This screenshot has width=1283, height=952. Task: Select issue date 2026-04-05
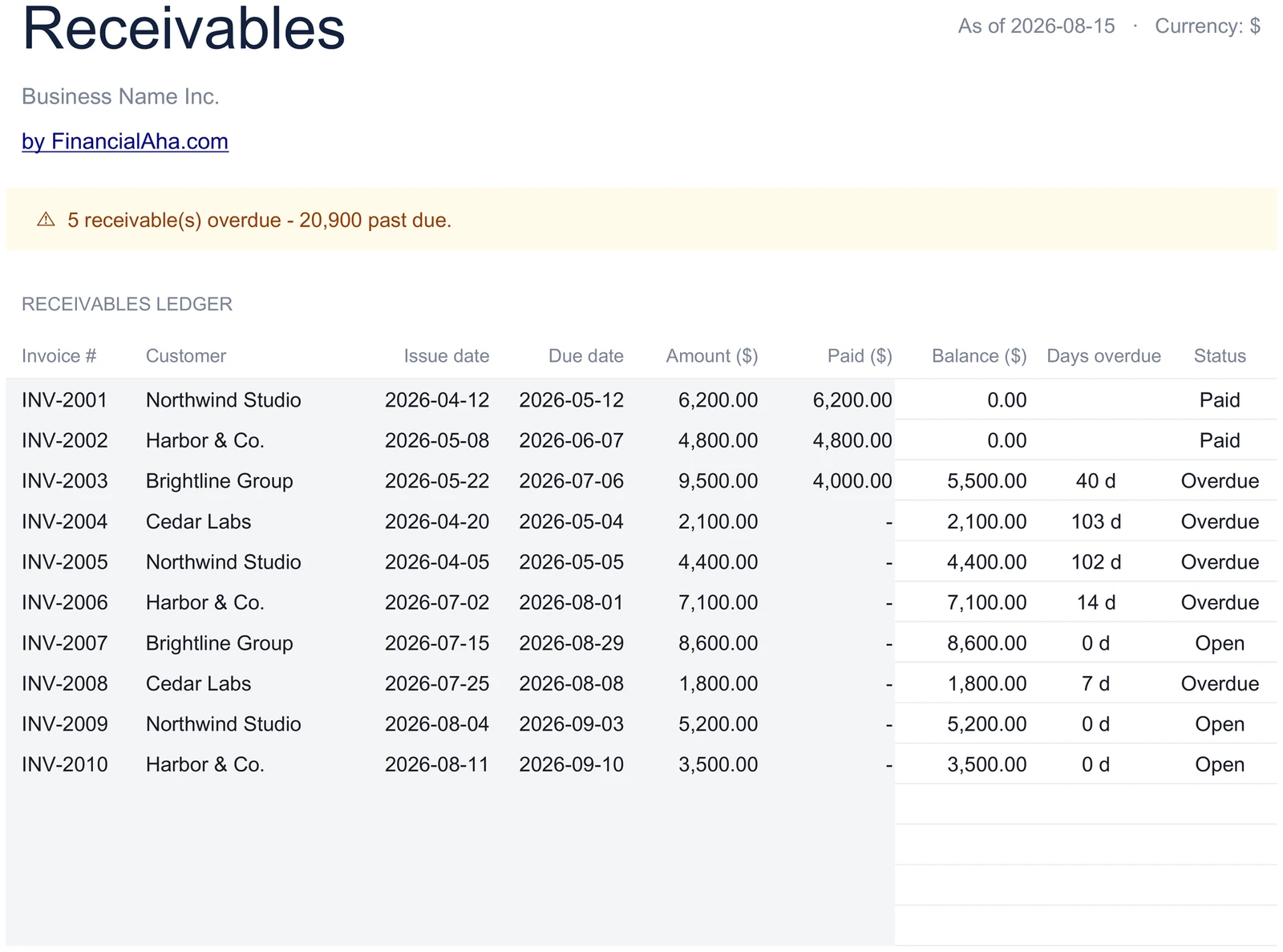[x=437, y=562]
